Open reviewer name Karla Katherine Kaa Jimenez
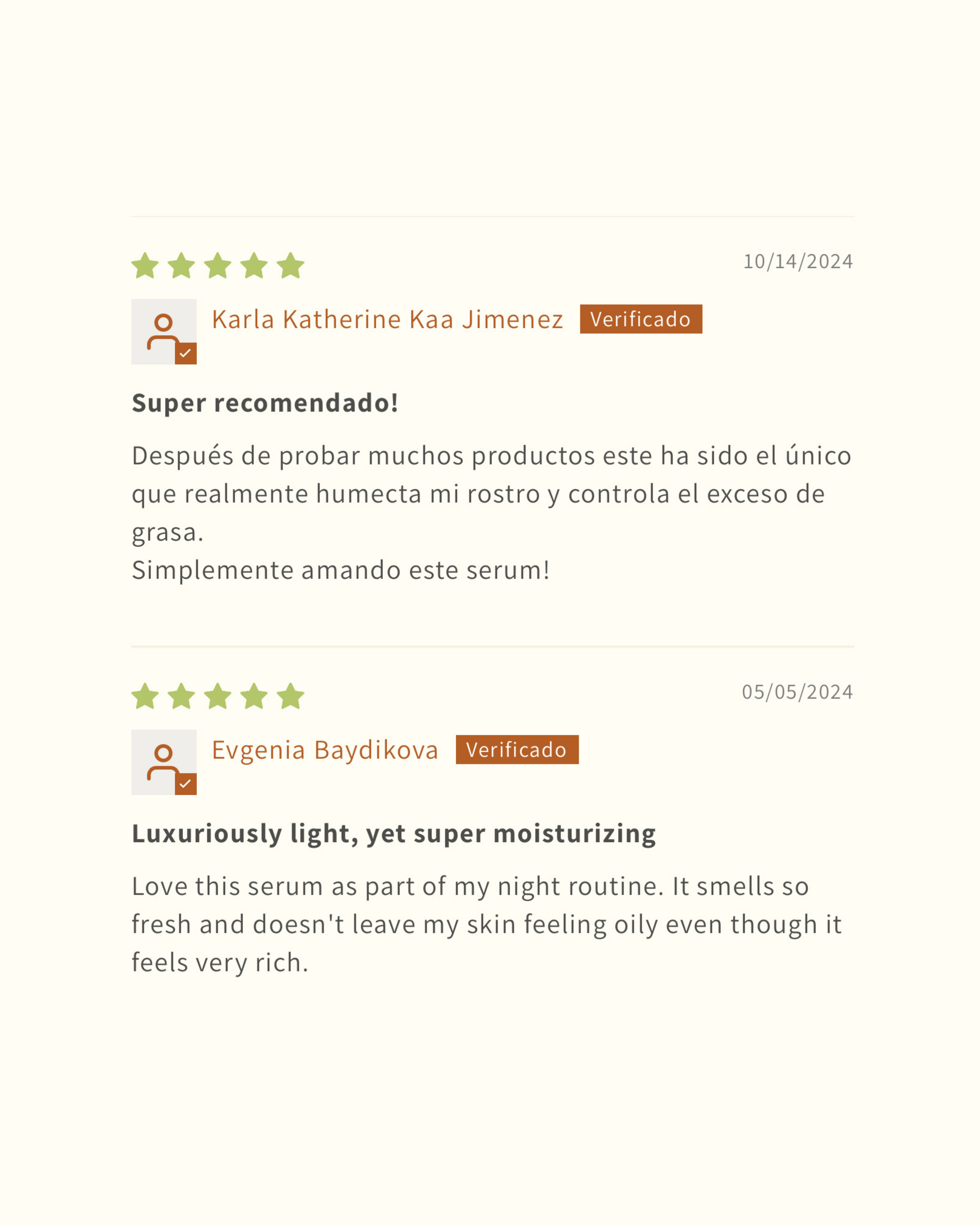This screenshot has width=980, height=1225. 387,319
